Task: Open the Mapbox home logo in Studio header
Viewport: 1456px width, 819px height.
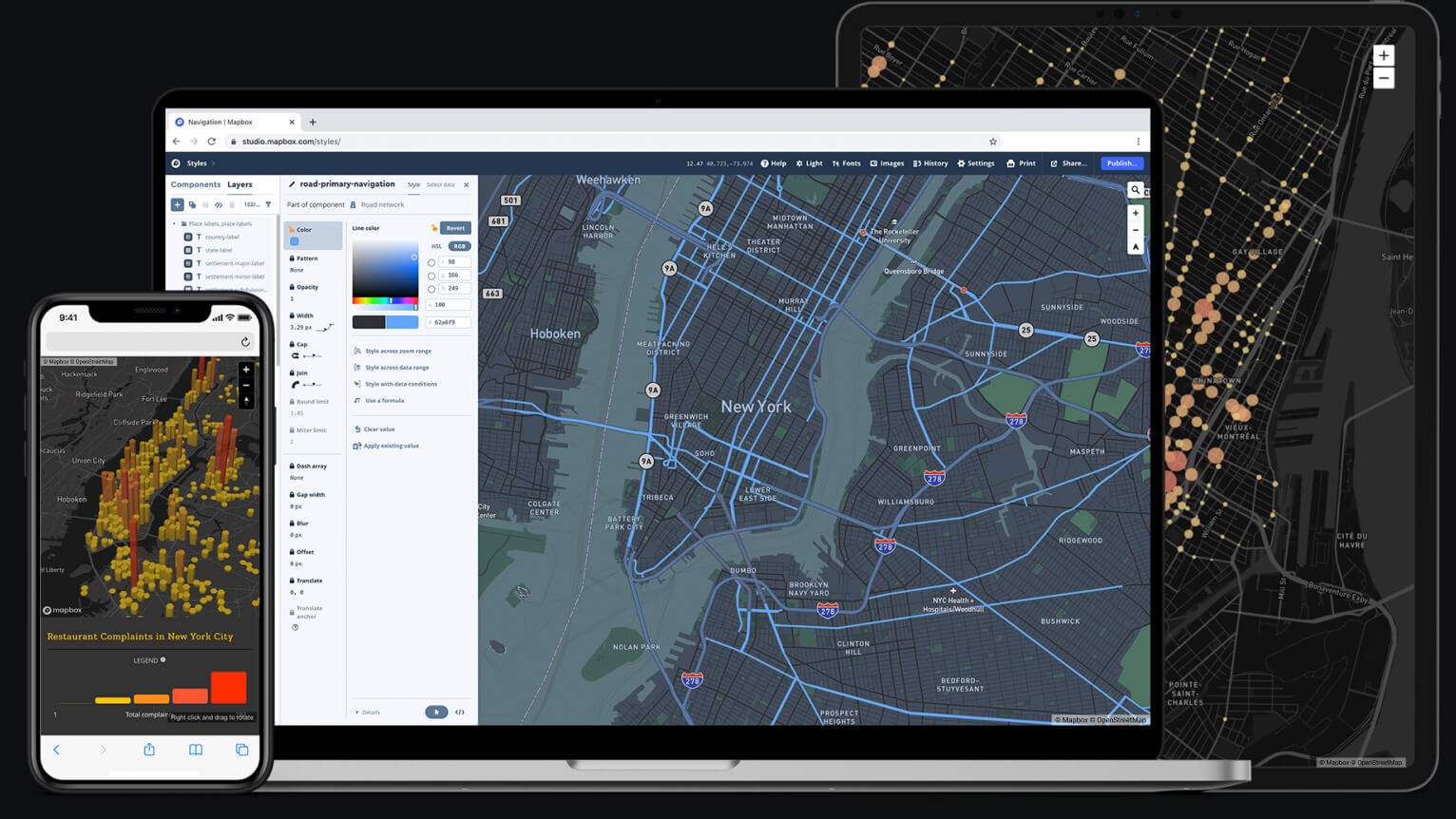Action: tap(176, 163)
